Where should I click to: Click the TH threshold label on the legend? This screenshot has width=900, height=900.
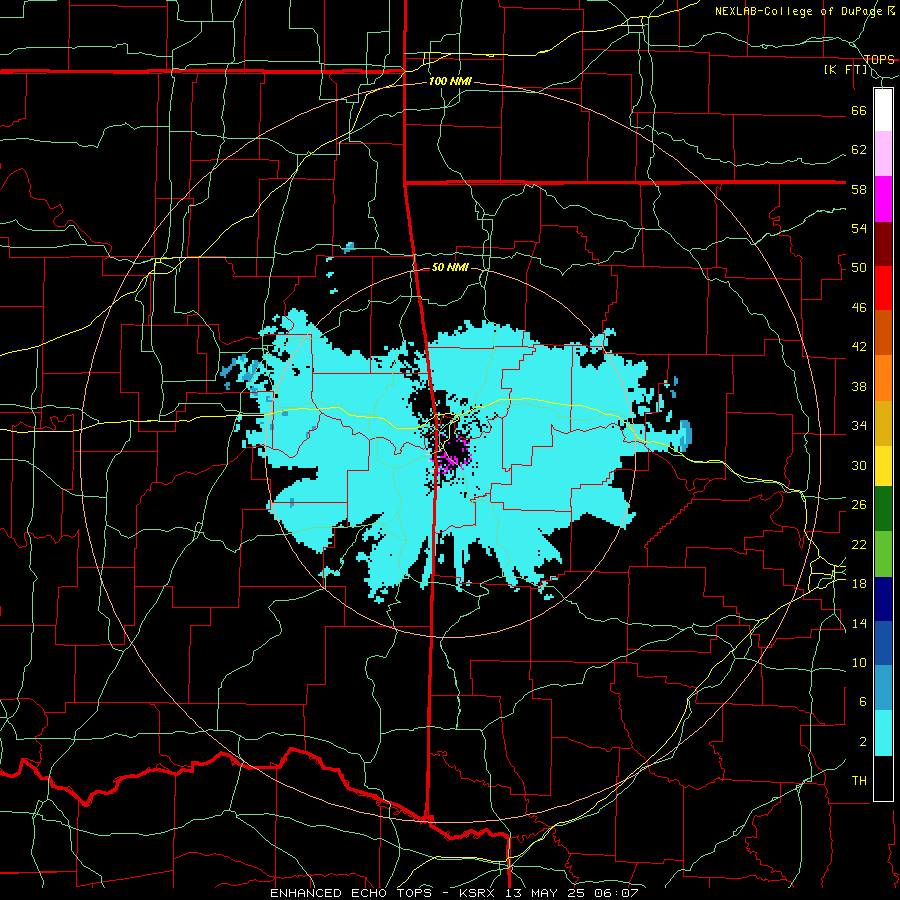(859, 781)
